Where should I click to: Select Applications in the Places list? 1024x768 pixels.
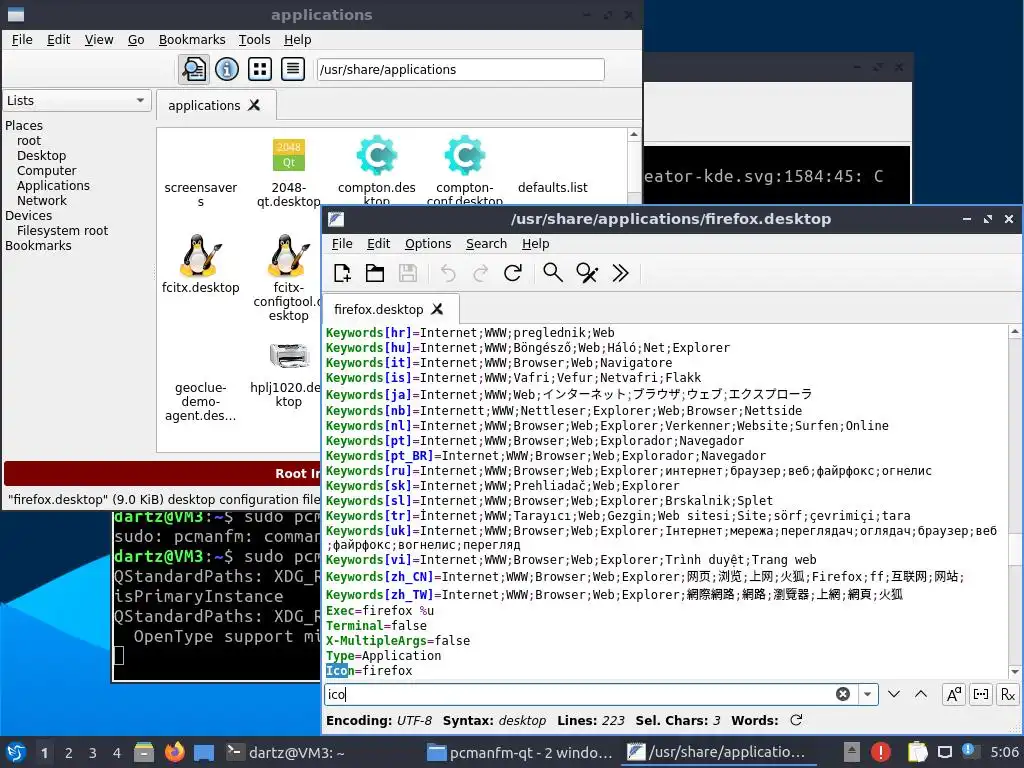pos(53,185)
